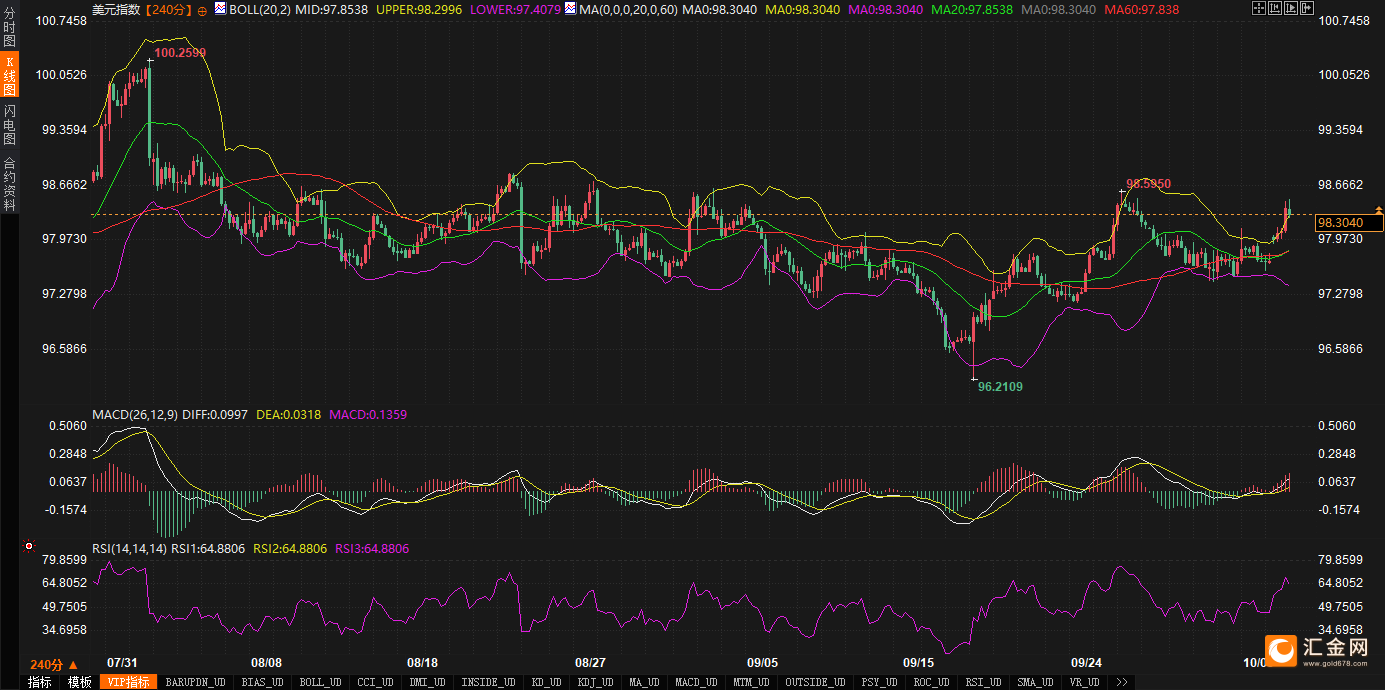Click the 96.2109 low price marker
The height and width of the screenshot is (690, 1385).
coord(1000,386)
